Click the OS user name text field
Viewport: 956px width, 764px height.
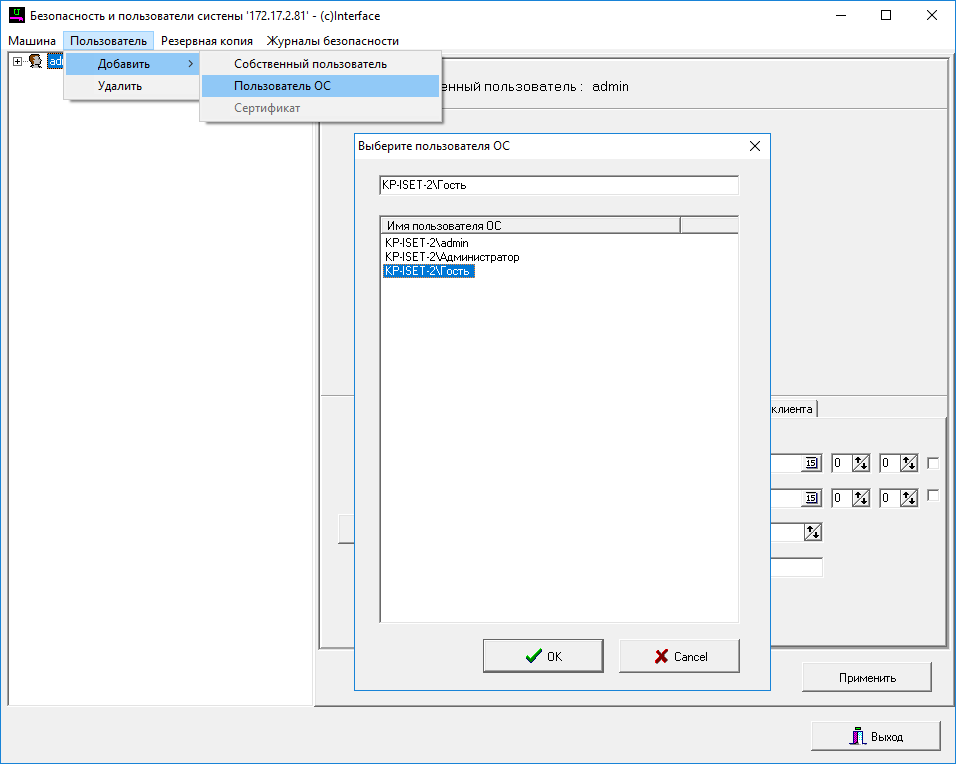tap(558, 185)
